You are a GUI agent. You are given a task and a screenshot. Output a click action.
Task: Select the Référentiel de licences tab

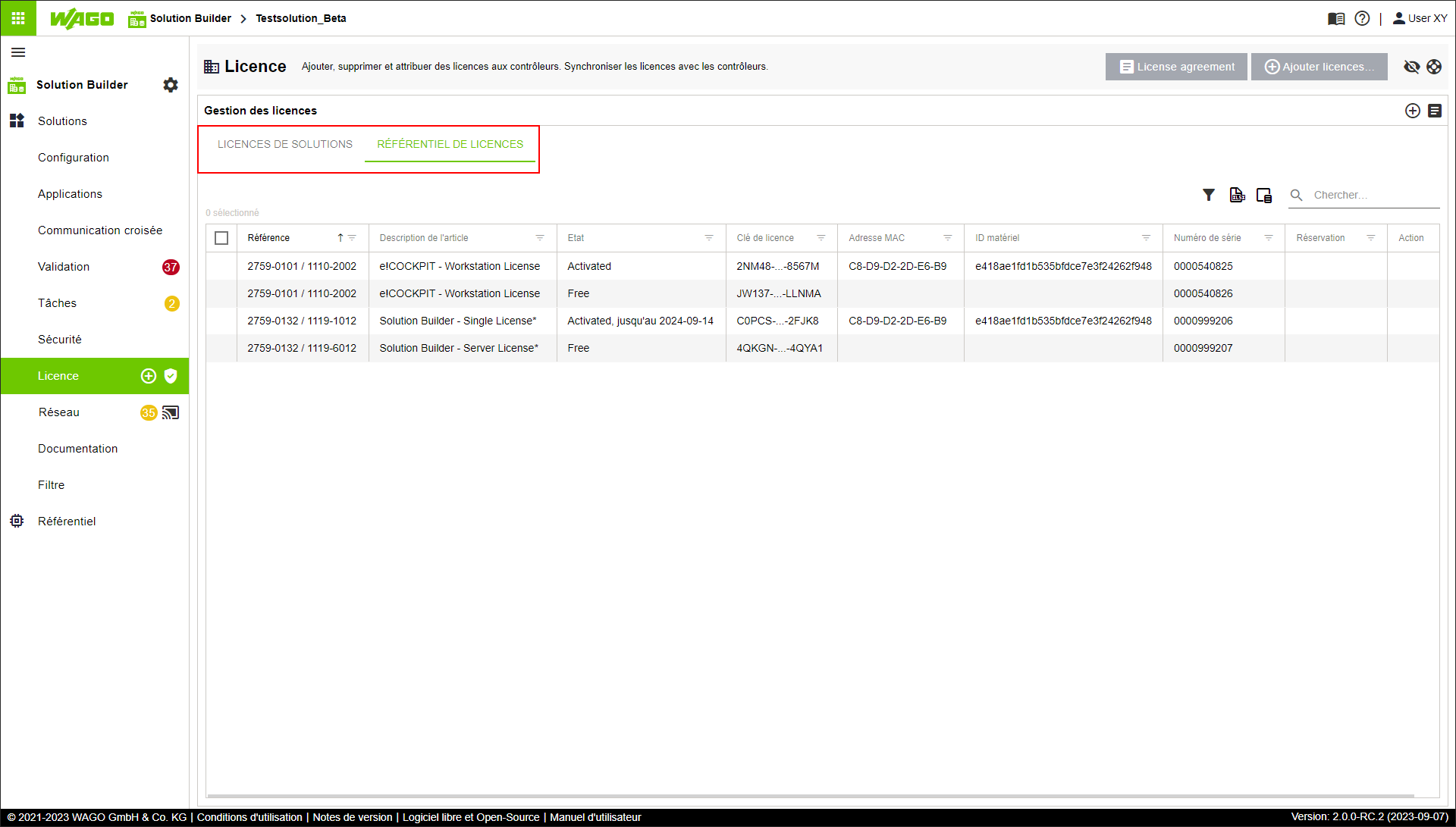(450, 144)
